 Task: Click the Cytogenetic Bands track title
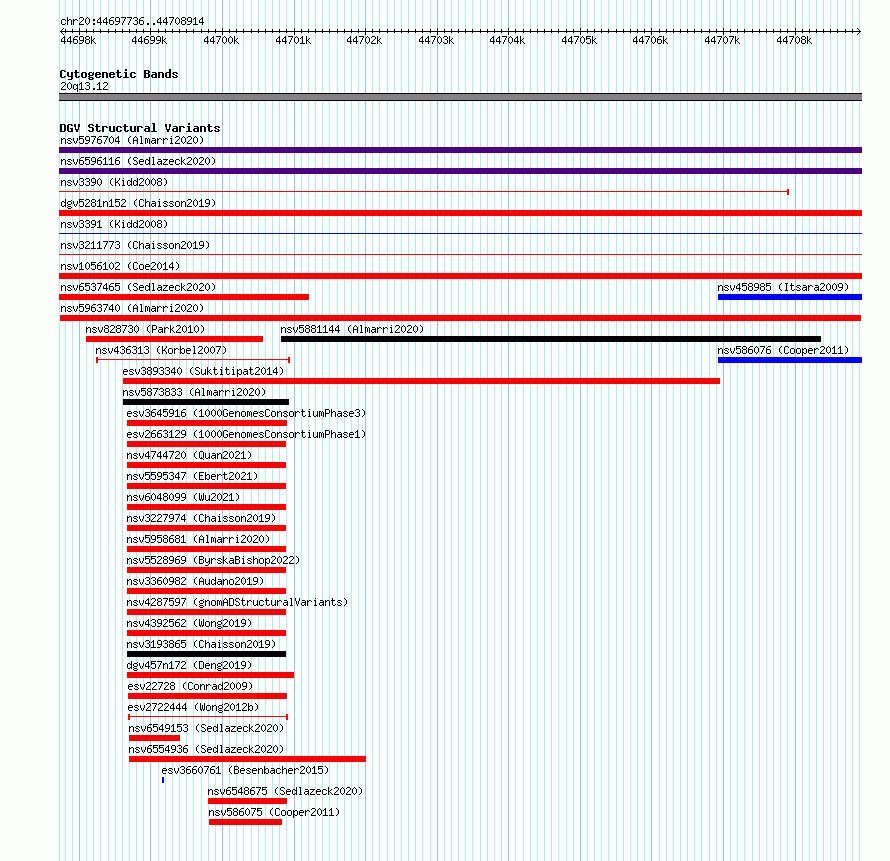pos(119,74)
